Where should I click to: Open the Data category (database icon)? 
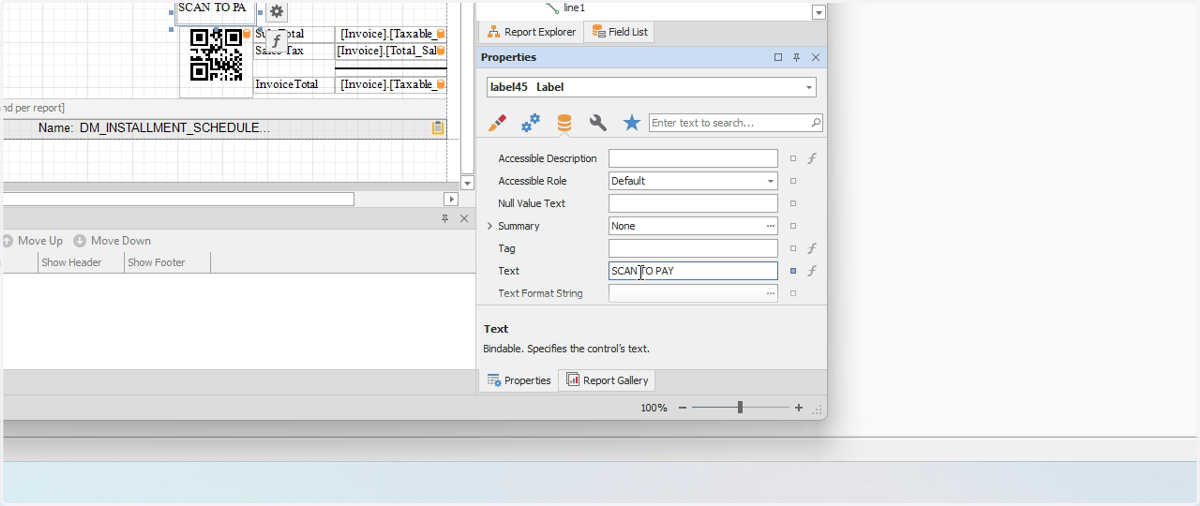(x=564, y=123)
